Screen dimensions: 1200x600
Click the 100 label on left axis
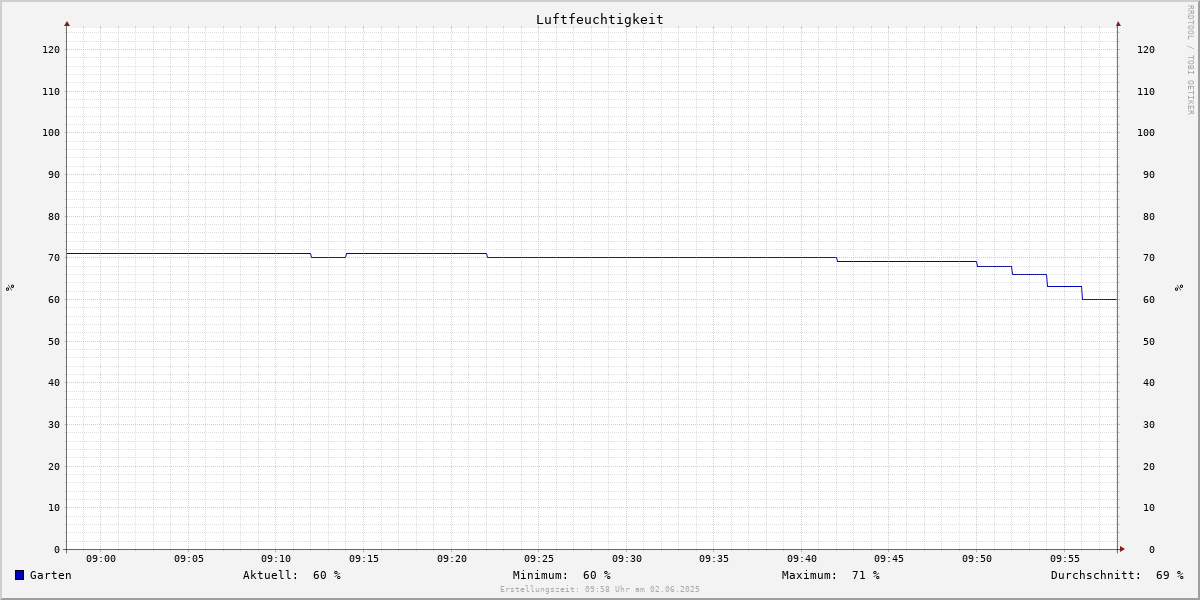[51, 132]
